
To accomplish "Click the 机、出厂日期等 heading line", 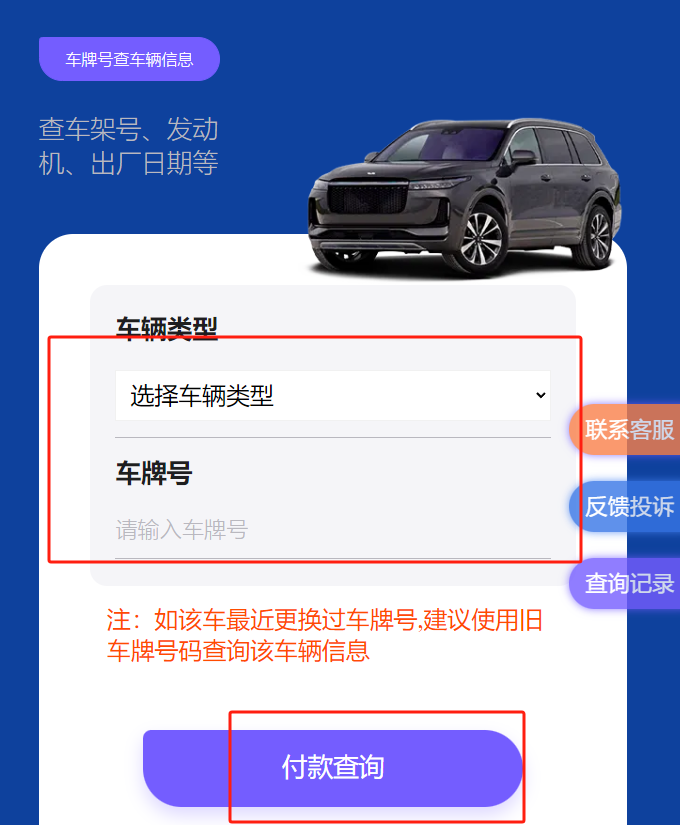I will click(x=128, y=163).
